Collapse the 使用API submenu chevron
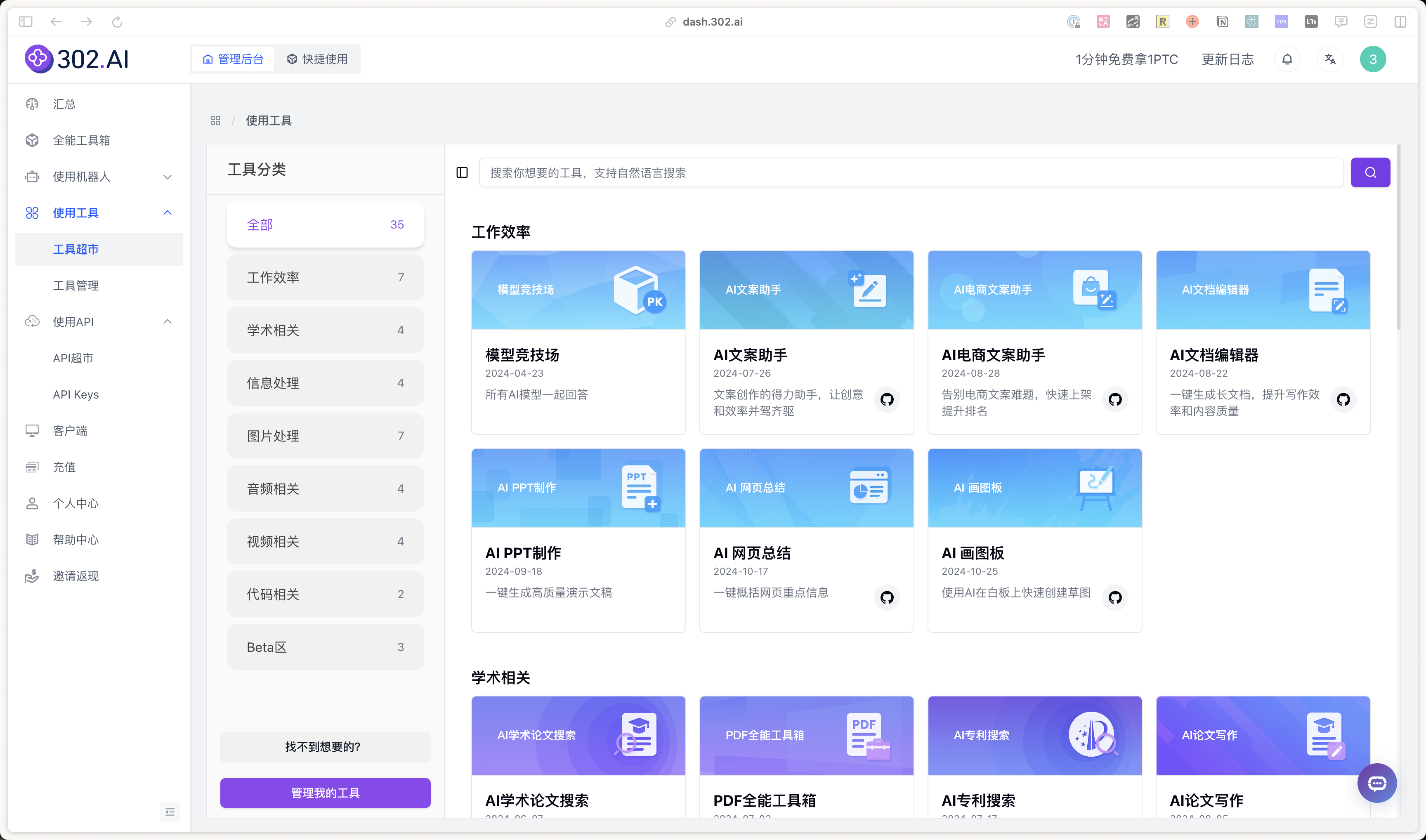The height and width of the screenshot is (840, 1426). coord(167,321)
